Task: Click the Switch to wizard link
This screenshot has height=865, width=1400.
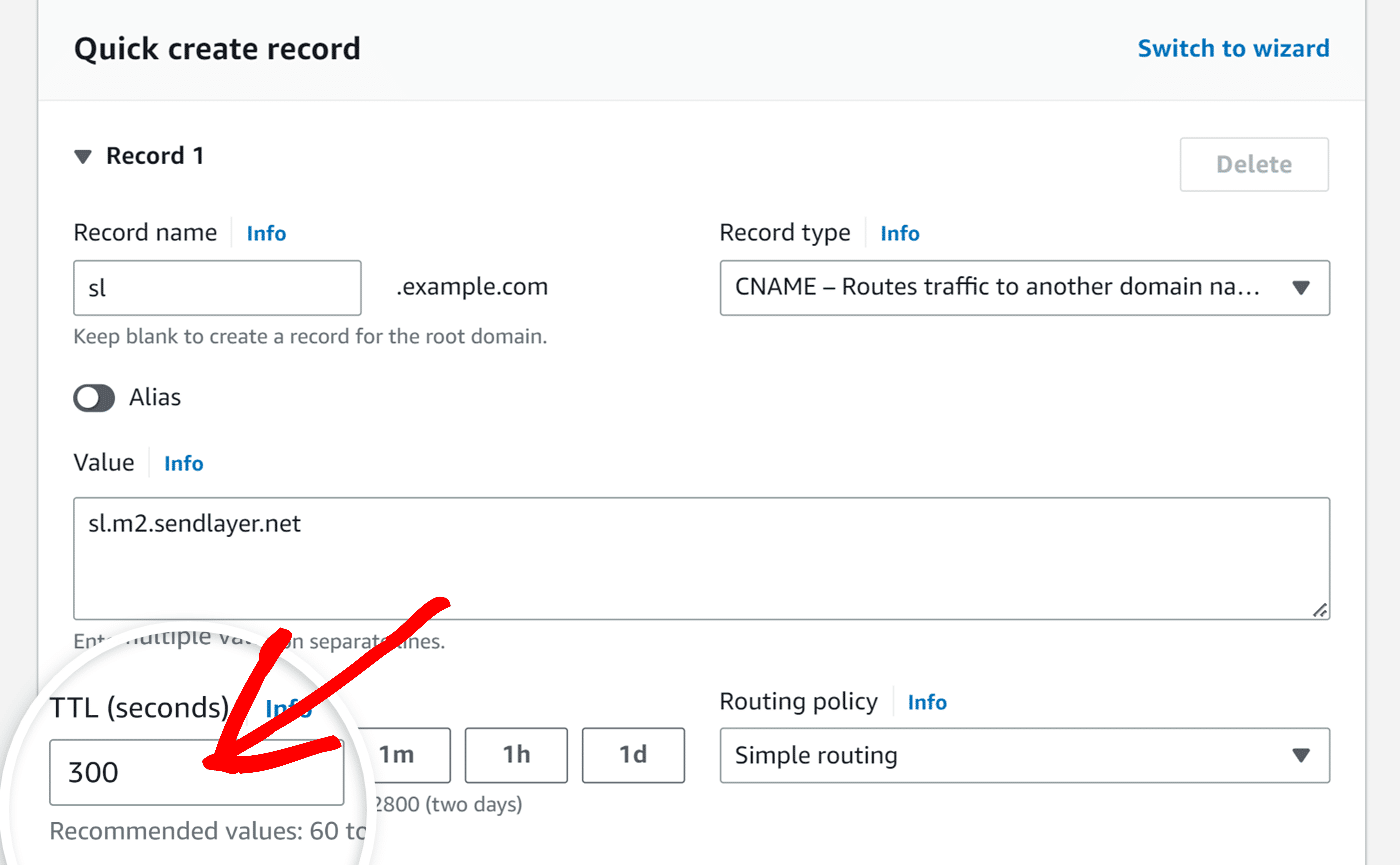Action: 1233,48
